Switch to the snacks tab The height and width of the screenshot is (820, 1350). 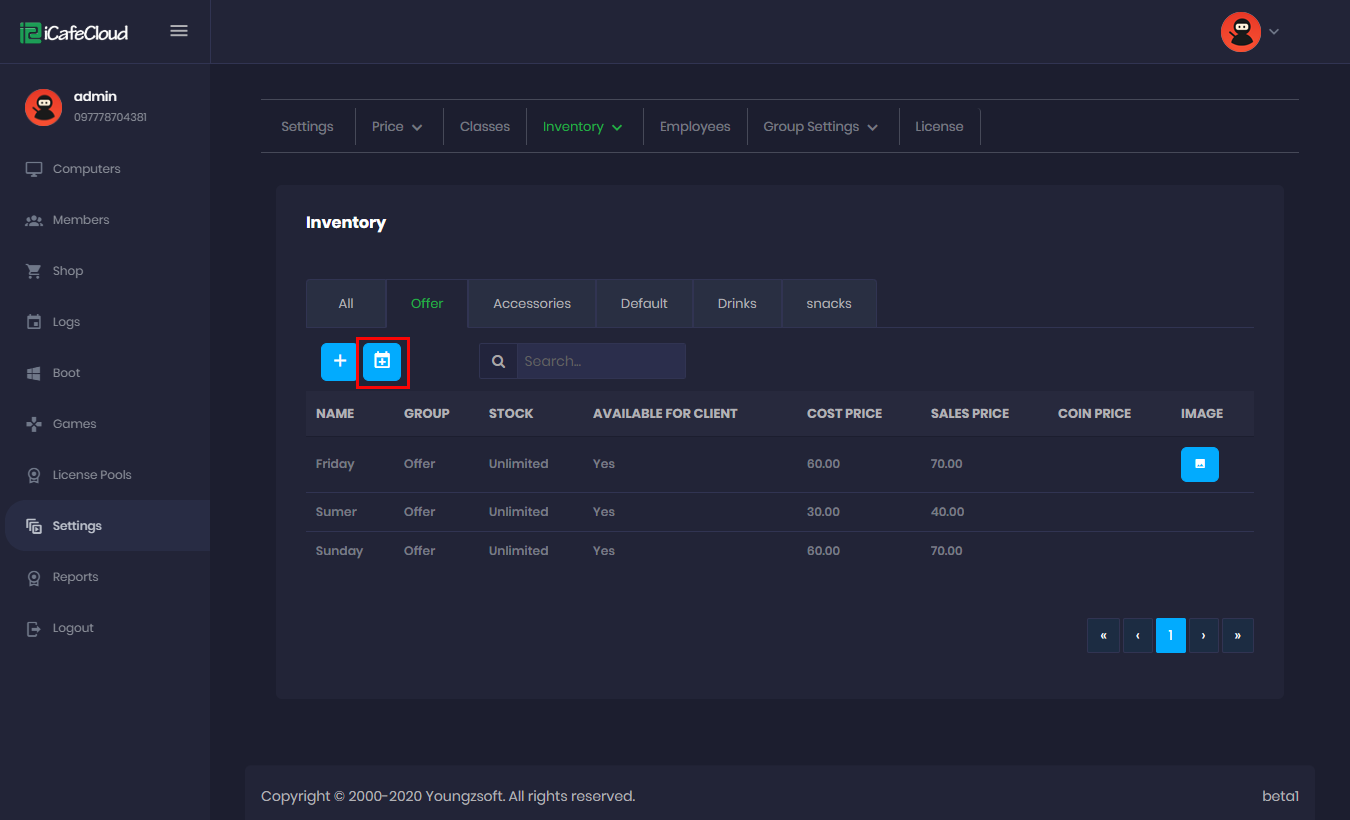point(829,303)
